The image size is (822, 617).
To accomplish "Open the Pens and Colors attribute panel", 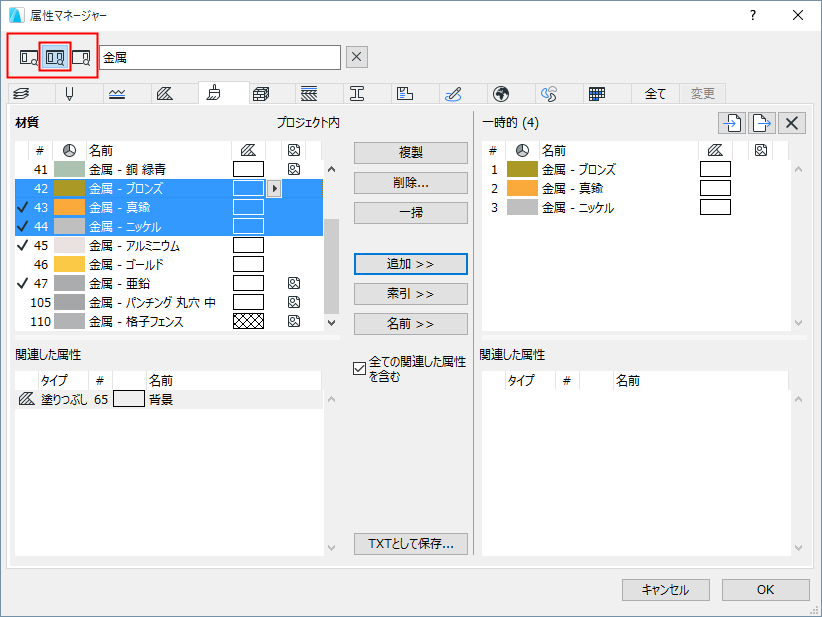I will click(x=69, y=93).
